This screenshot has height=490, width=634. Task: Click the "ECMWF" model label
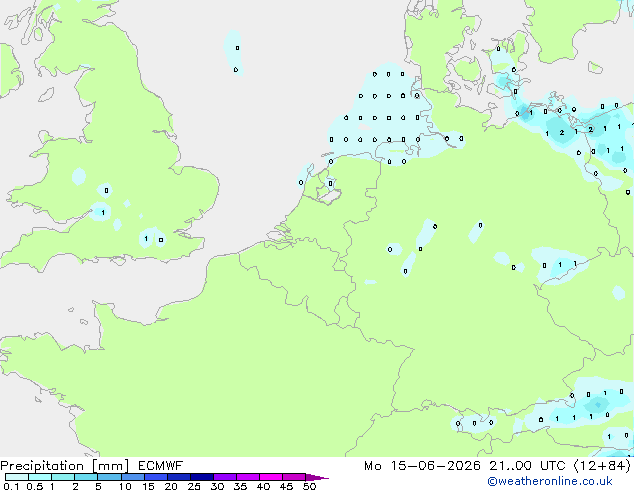click(161, 466)
